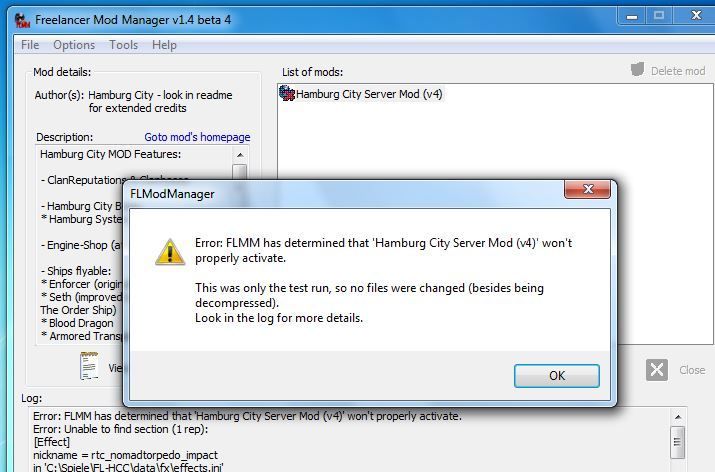Click the Freelancer Mod Manager title bar icon
715x472 pixels.
[x=22, y=20]
